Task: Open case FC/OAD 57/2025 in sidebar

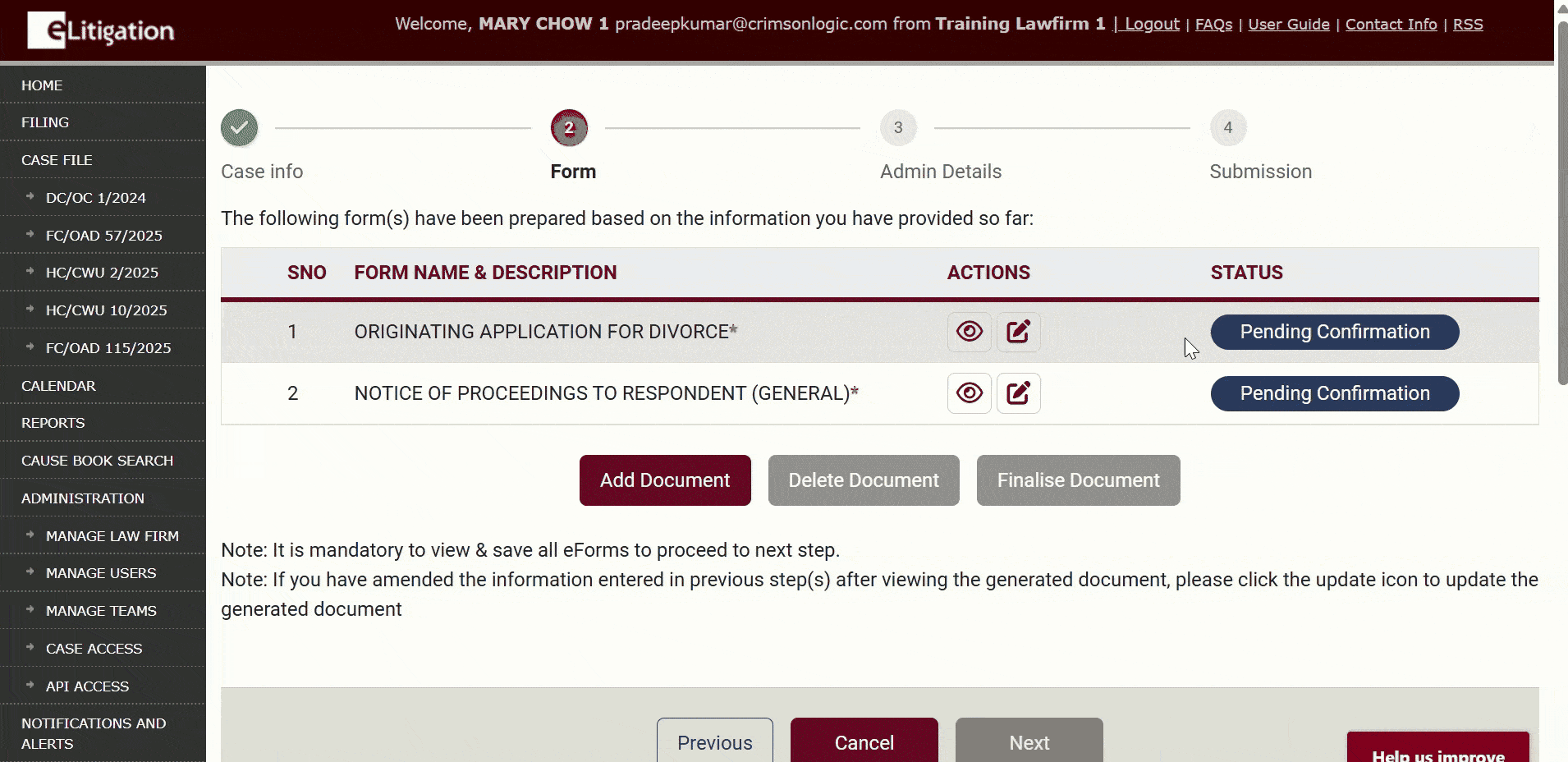Action: coord(103,236)
